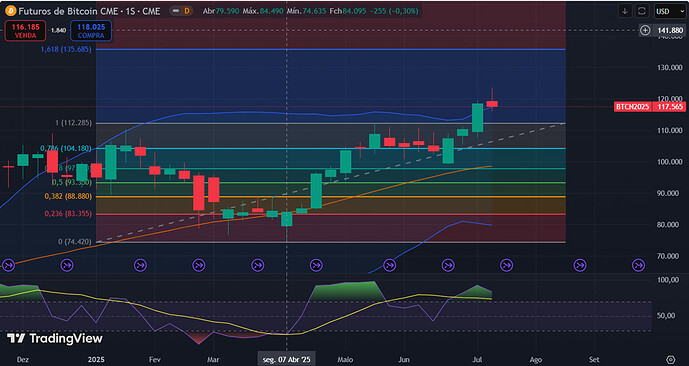Click the Bitcoin symbol logo icon
Viewport: 689px width, 366px height.
pos(11,11)
